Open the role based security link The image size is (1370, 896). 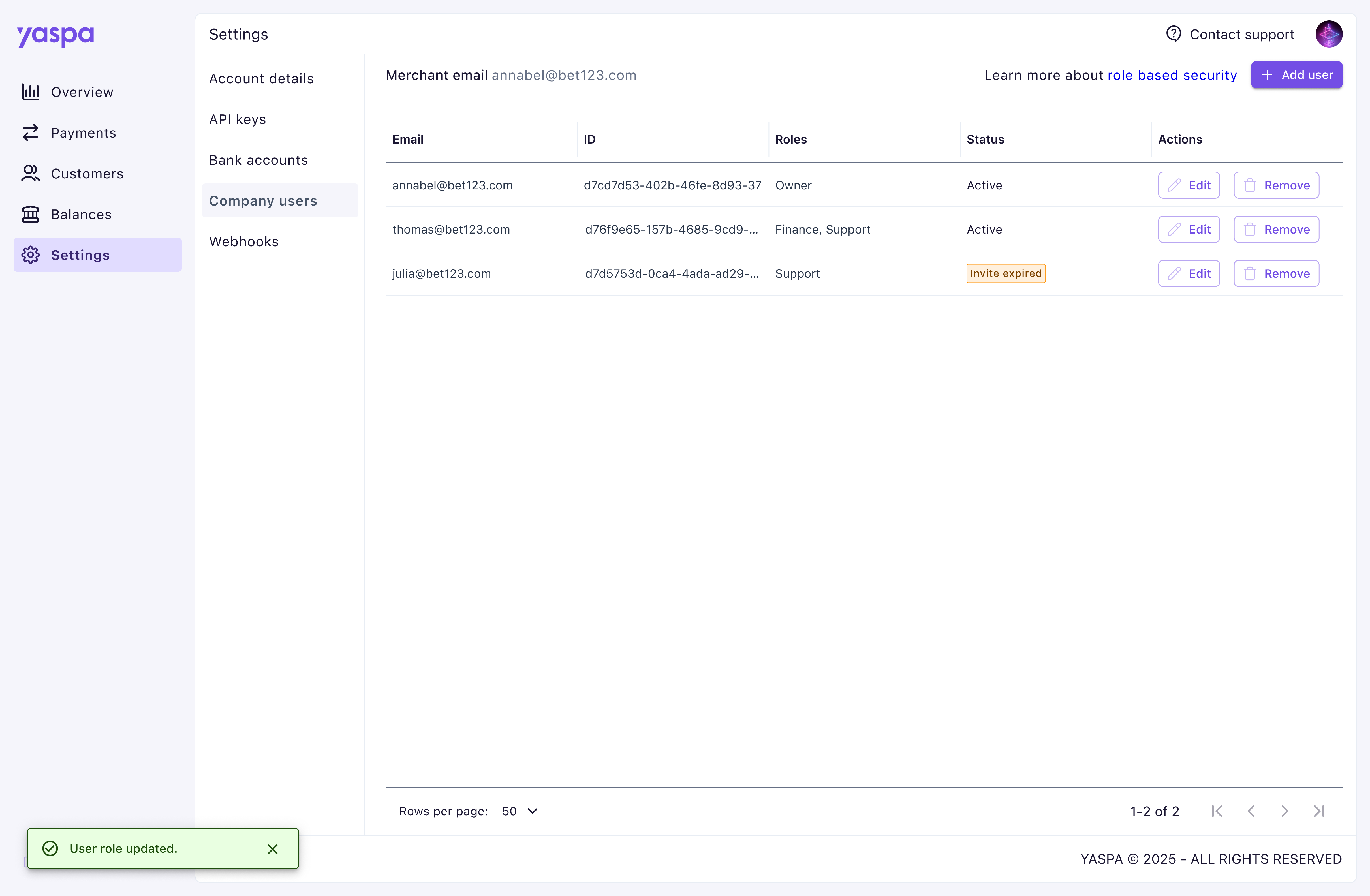tap(1172, 75)
